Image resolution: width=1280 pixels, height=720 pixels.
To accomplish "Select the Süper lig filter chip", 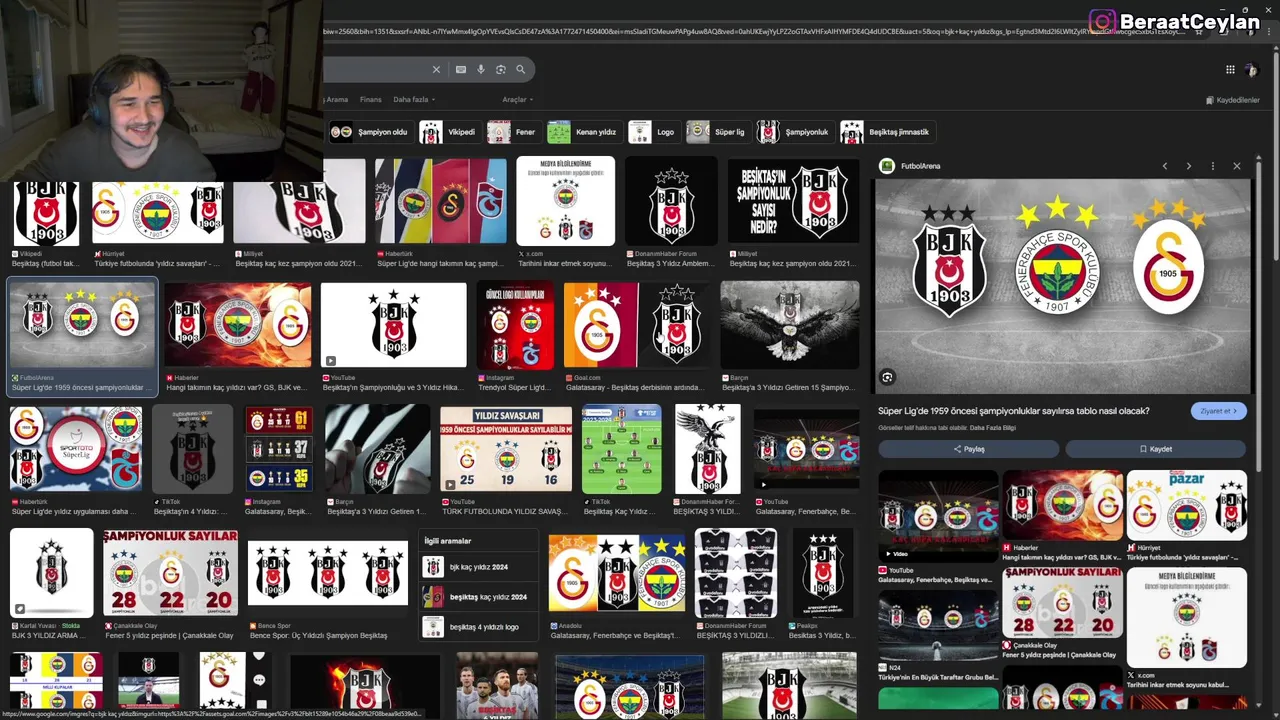I will pyautogui.click(x=717, y=132).
